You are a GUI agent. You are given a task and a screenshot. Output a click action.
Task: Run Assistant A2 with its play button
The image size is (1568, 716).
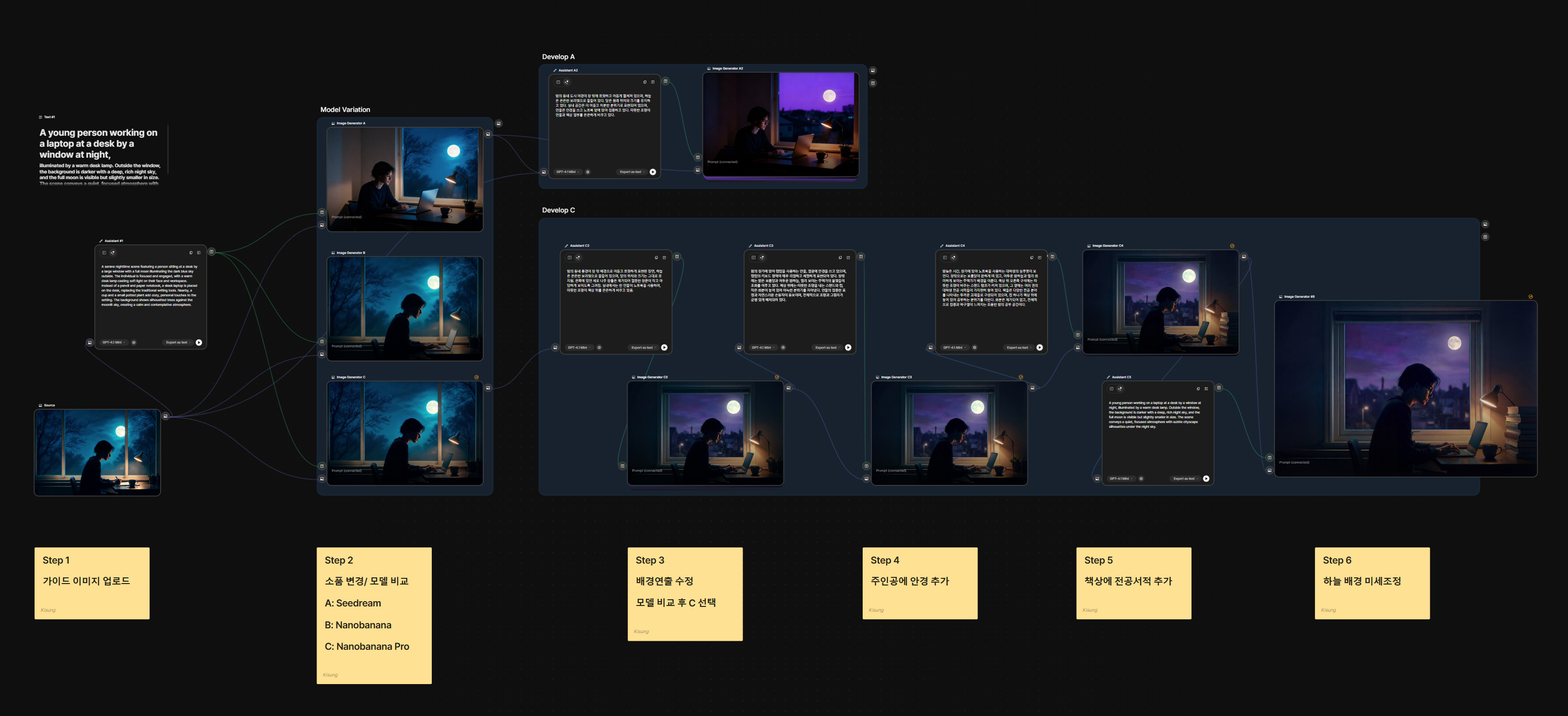coord(652,172)
